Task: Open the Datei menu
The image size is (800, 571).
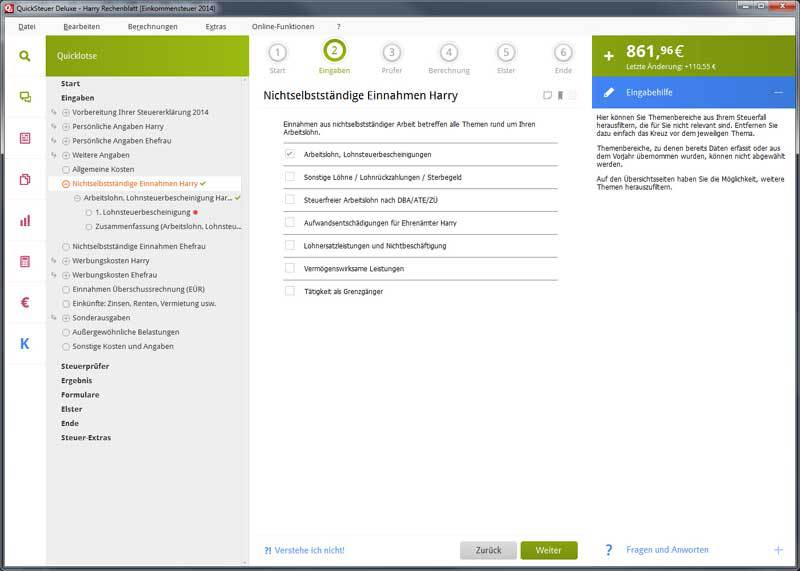Action: (27, 27)
